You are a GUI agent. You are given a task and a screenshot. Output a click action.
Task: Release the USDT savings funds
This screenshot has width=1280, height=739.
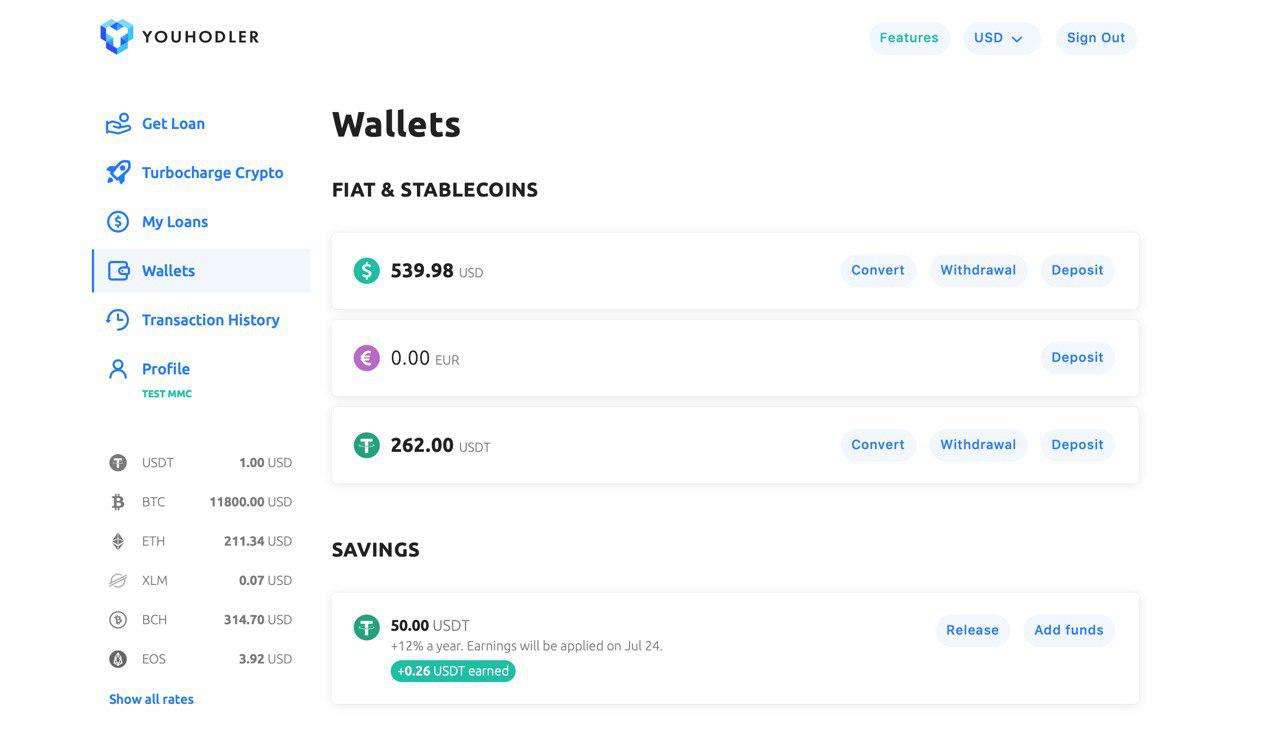(972, 630)
